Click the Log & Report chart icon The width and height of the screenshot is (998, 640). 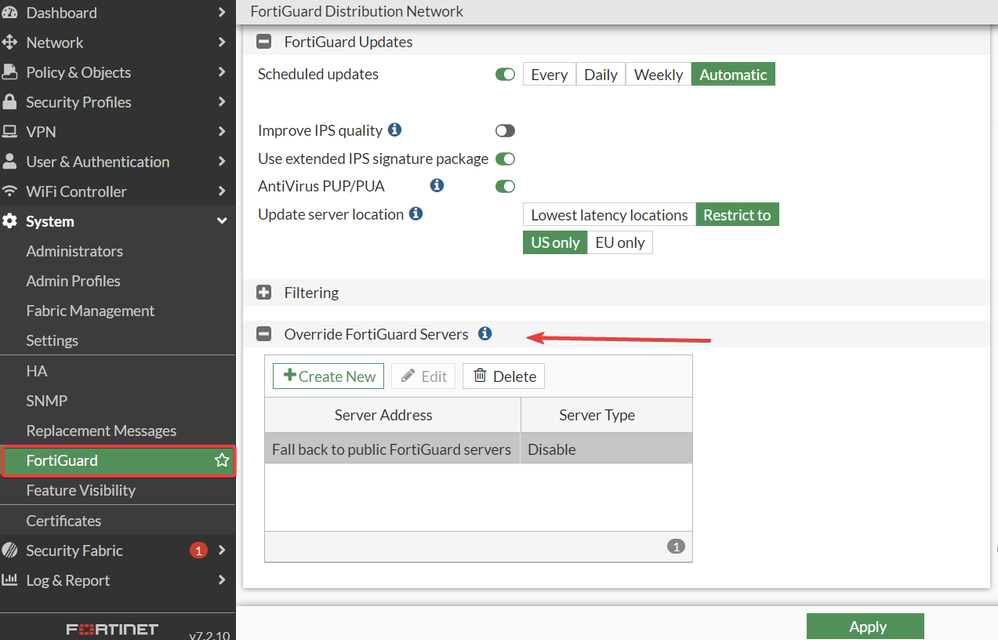10,580
